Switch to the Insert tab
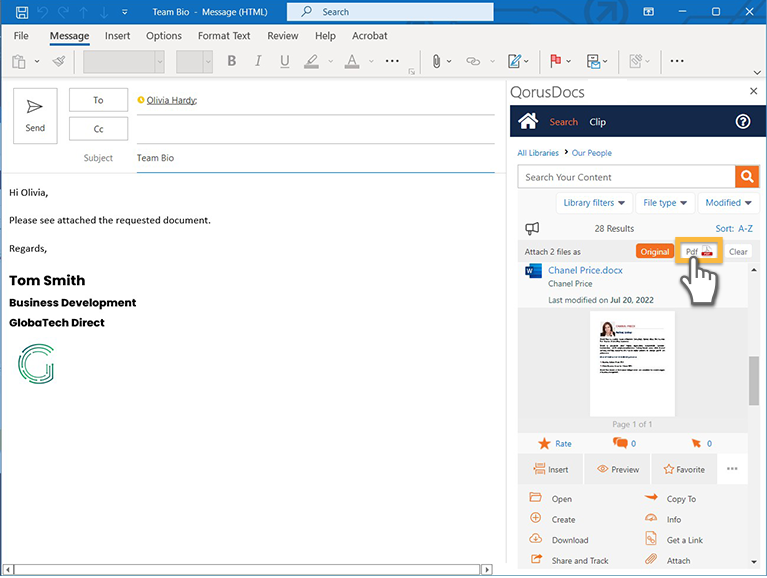The height and width of the screenshot is (578, 767). click(x=117, y=36)
